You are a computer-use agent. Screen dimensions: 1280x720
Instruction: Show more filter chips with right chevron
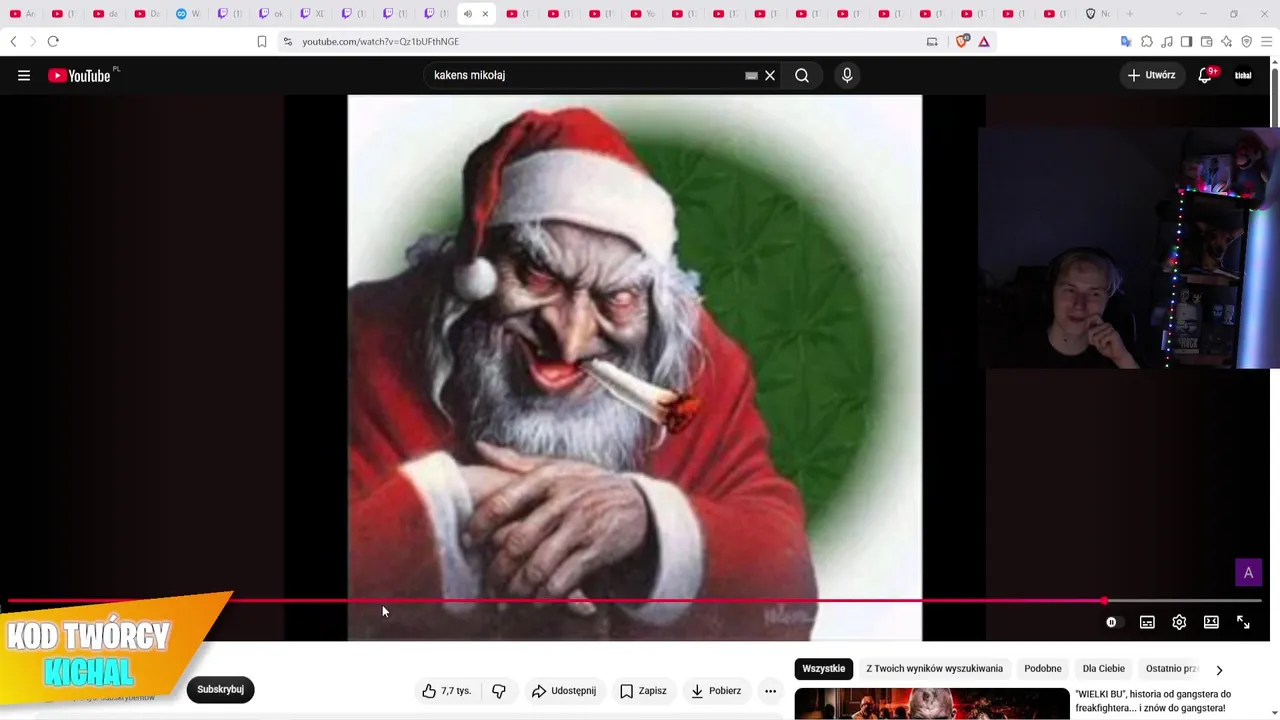(1218, 669)
